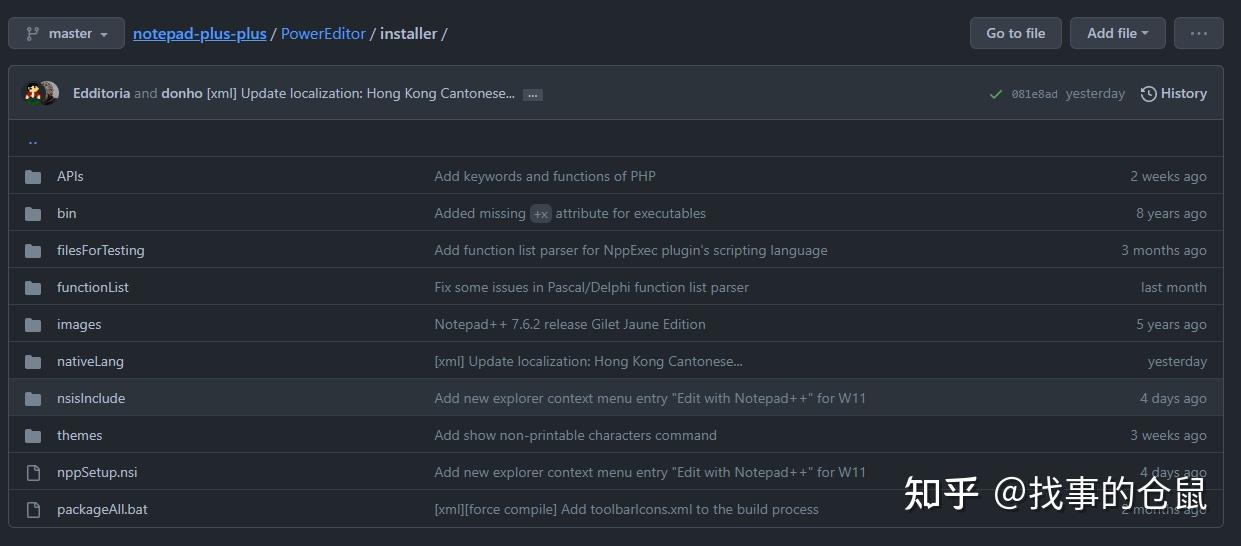
Task: Click the green check status icon
Action: pyautogui.click(x=995, y=94)
